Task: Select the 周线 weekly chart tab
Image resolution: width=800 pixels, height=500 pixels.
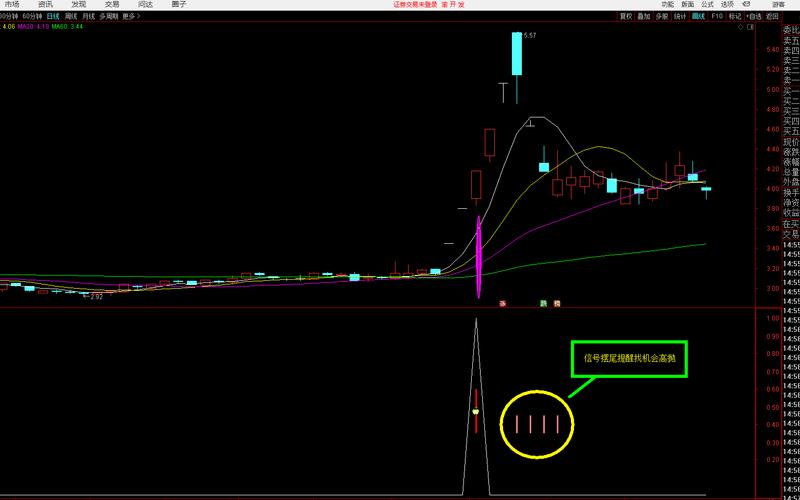Action: [71, 17]
